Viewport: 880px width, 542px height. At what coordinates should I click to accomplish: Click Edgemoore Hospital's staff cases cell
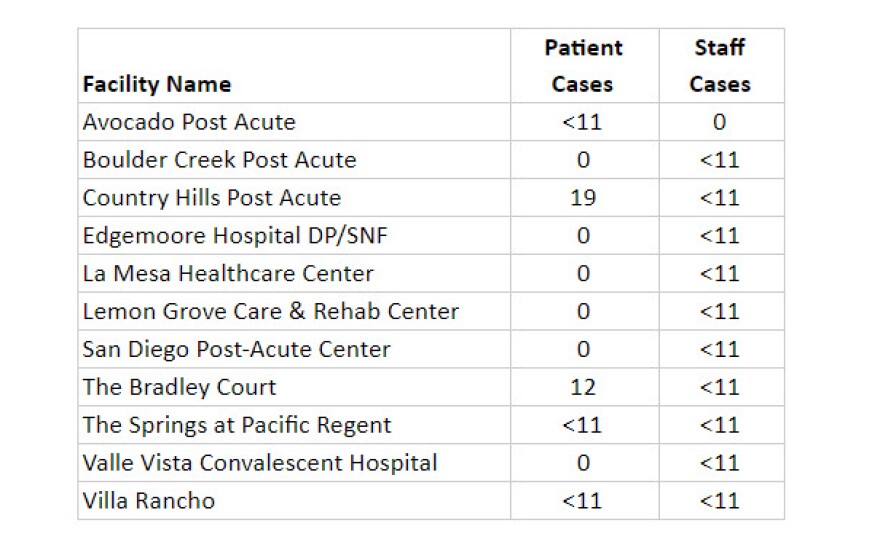point(720,236)
